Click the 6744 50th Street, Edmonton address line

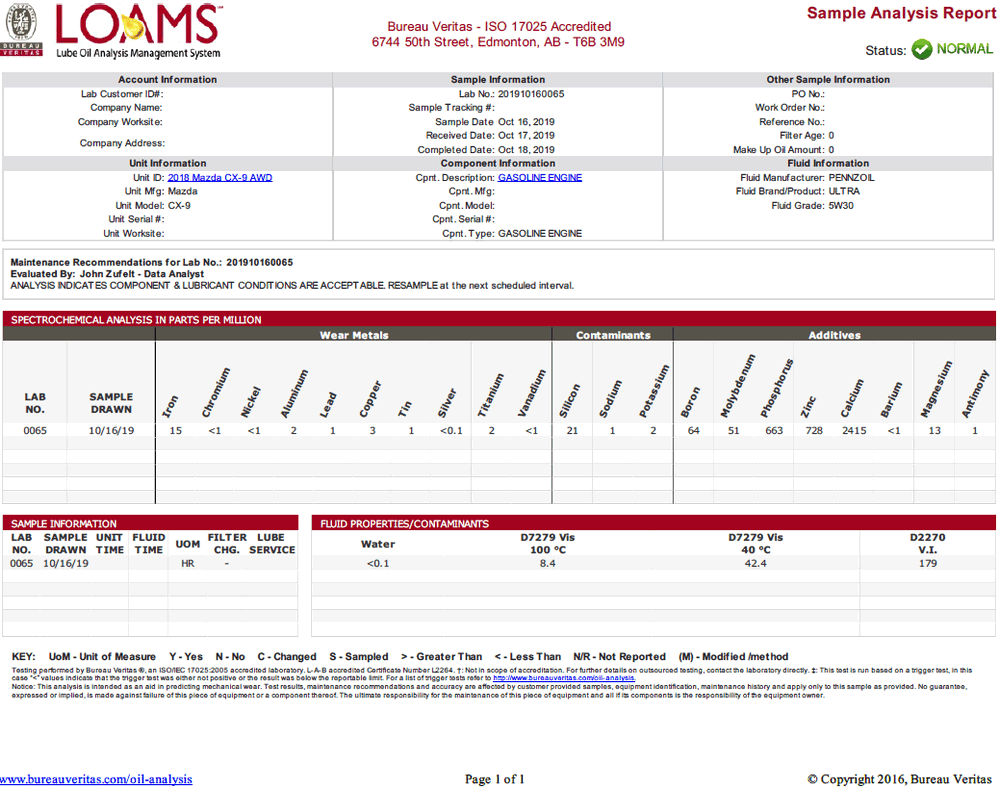click(498, 42)
